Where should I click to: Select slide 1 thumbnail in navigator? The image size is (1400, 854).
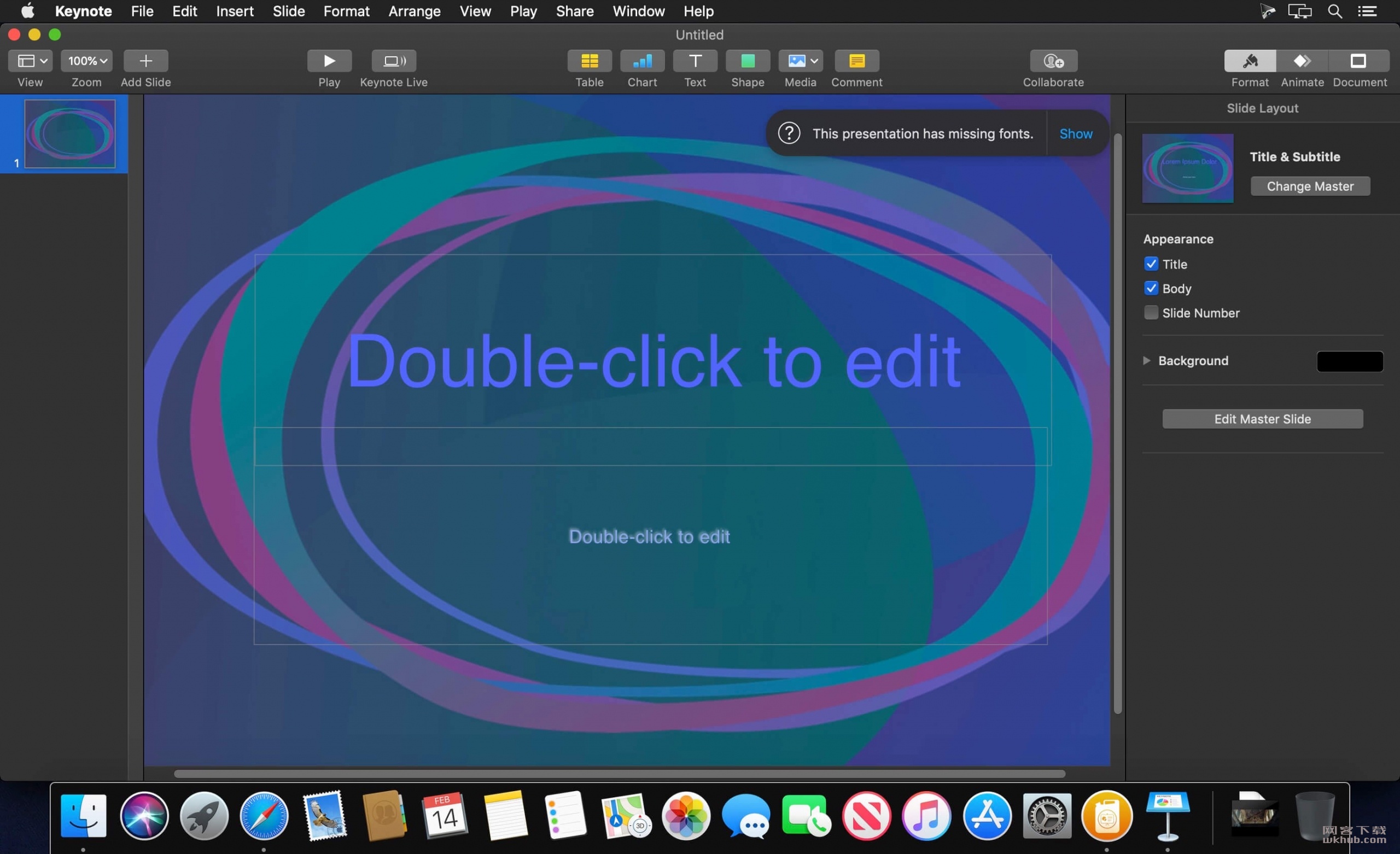(x=70, y=133)
